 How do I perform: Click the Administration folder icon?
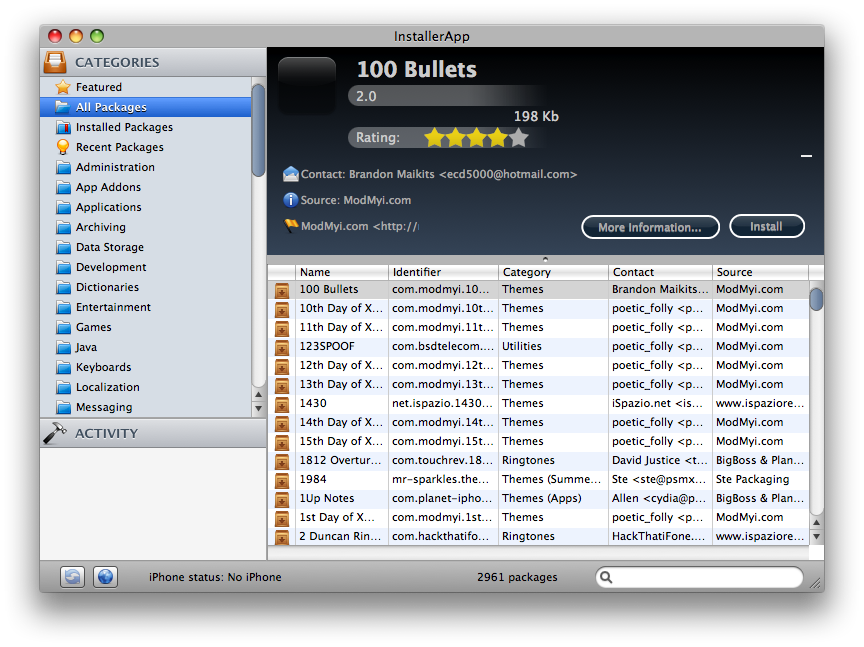(x=63, y=168)
